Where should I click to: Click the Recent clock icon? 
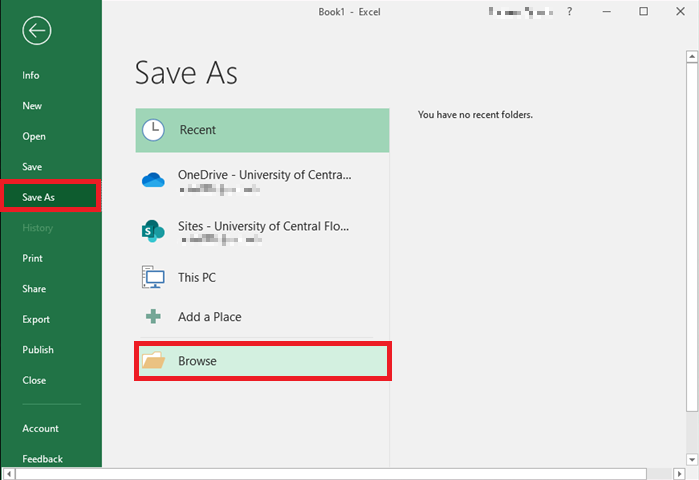coord(153,130)
